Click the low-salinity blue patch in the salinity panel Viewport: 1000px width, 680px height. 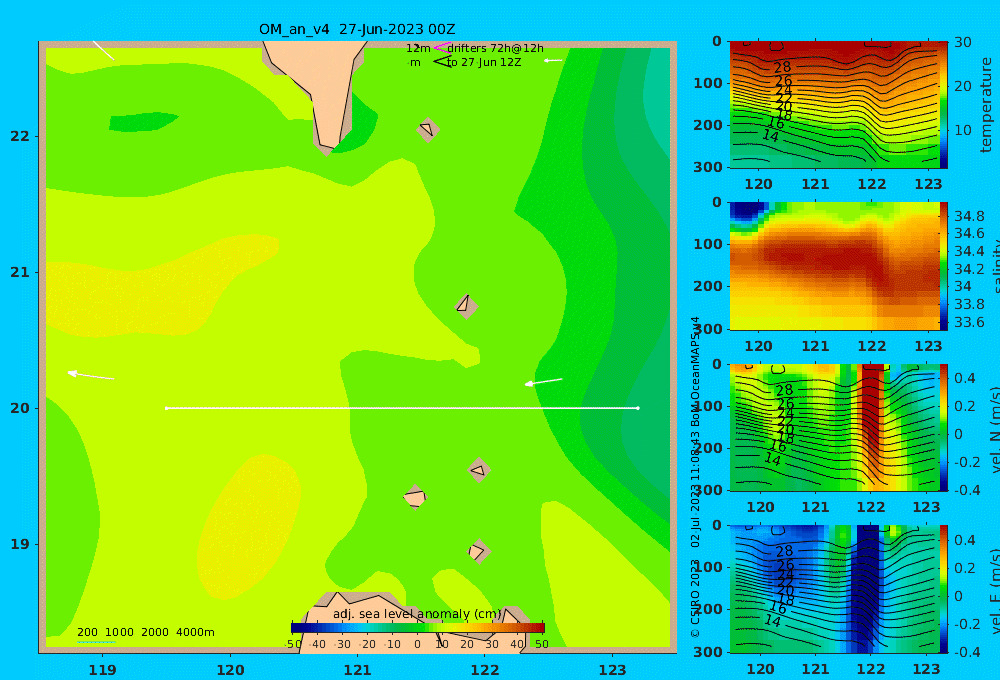click(x=747, y=211)
